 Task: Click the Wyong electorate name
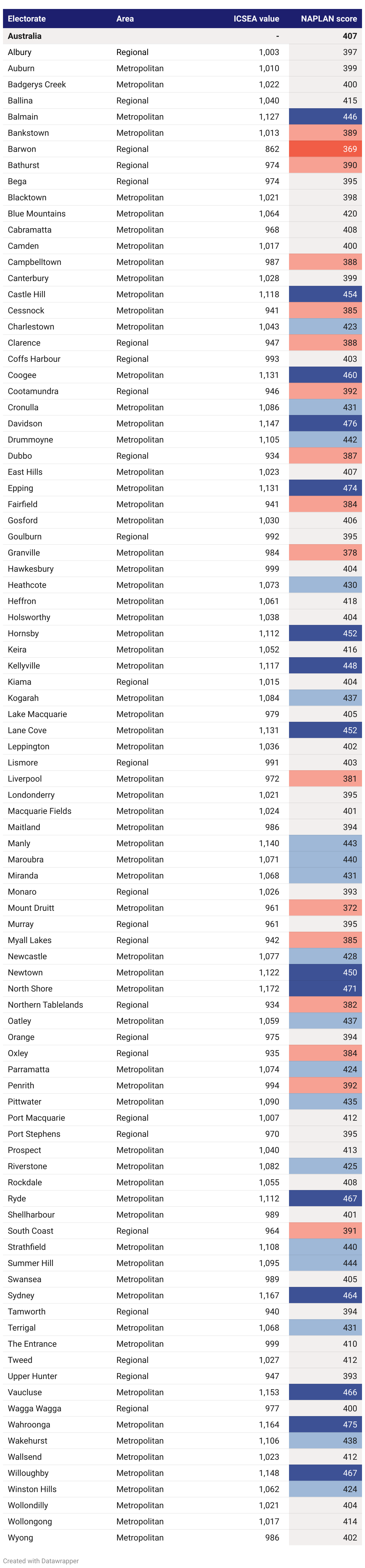point(20,1538)
